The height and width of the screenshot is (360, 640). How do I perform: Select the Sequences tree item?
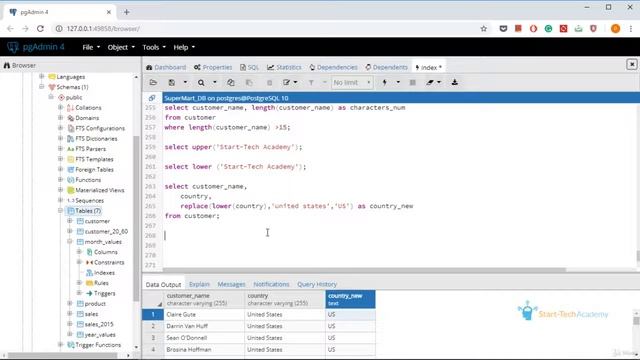tap(85, 200)
